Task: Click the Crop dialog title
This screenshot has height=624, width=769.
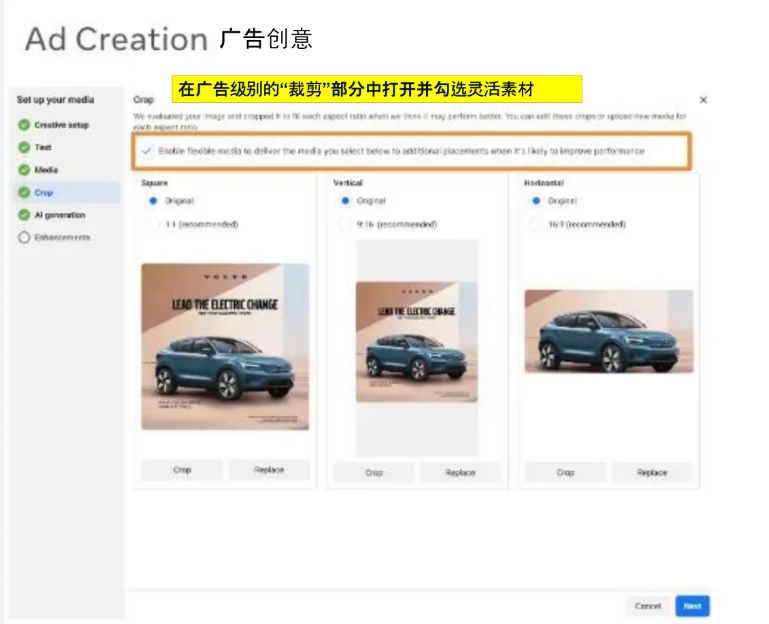Action: 143,100
